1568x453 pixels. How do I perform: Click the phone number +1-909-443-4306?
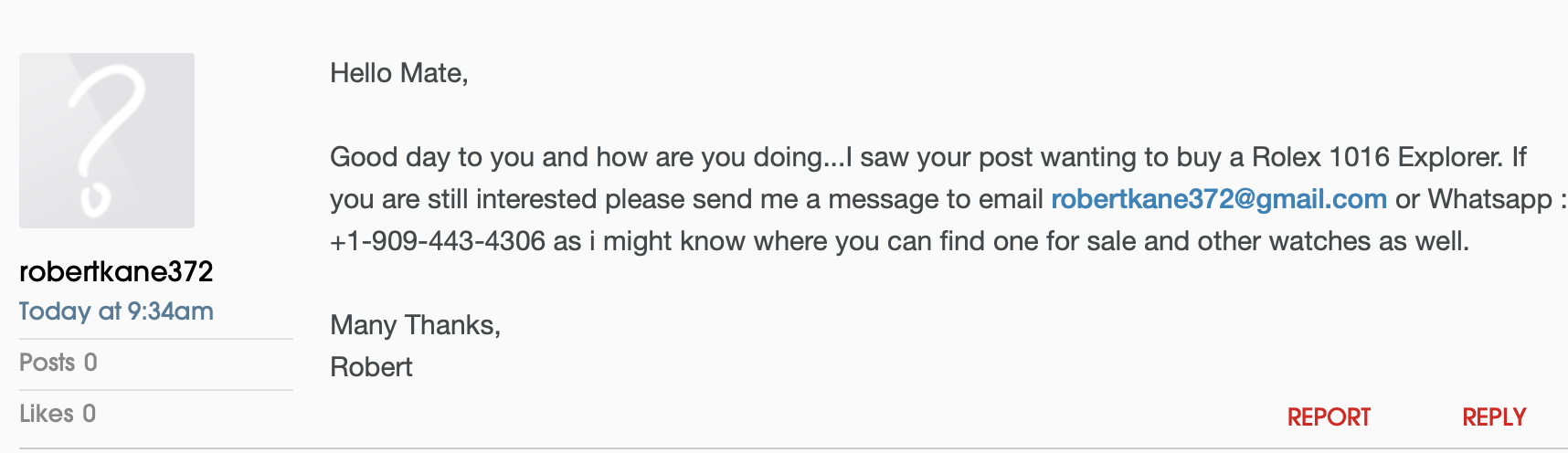(x=438, y=241)
